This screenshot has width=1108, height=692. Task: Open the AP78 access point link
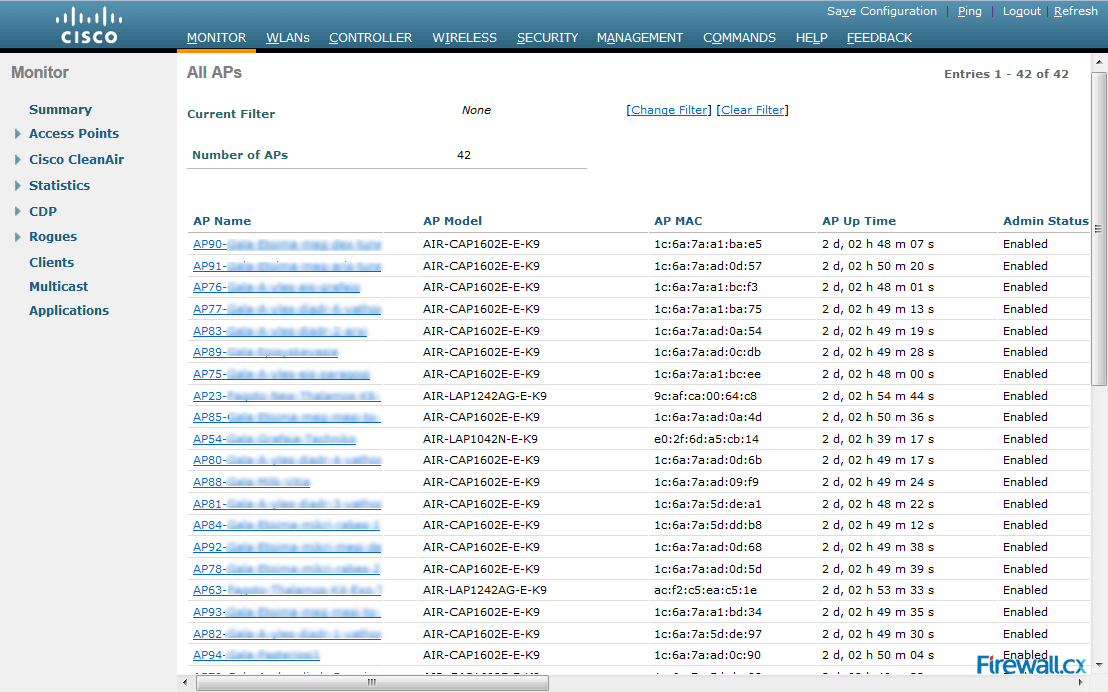(286, 570)
